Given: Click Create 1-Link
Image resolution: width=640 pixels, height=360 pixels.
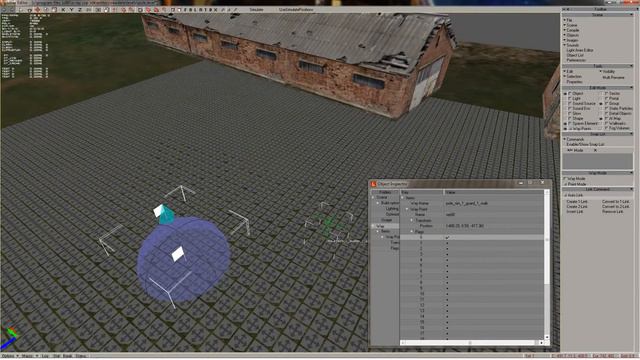Looking at the screenshot, I should click(x=577, y=202).
